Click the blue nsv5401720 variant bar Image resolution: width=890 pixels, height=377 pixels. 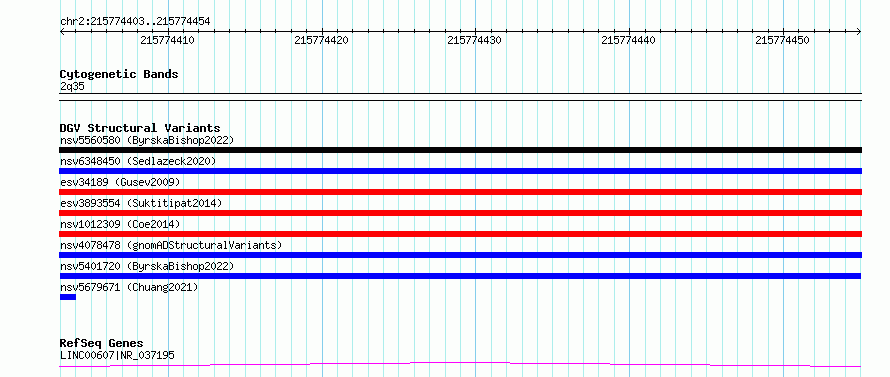460,276
